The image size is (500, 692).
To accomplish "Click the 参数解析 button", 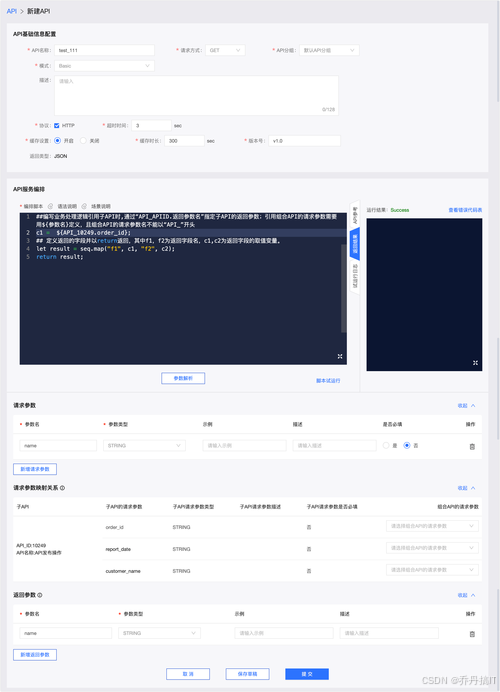I will (183, 379).
